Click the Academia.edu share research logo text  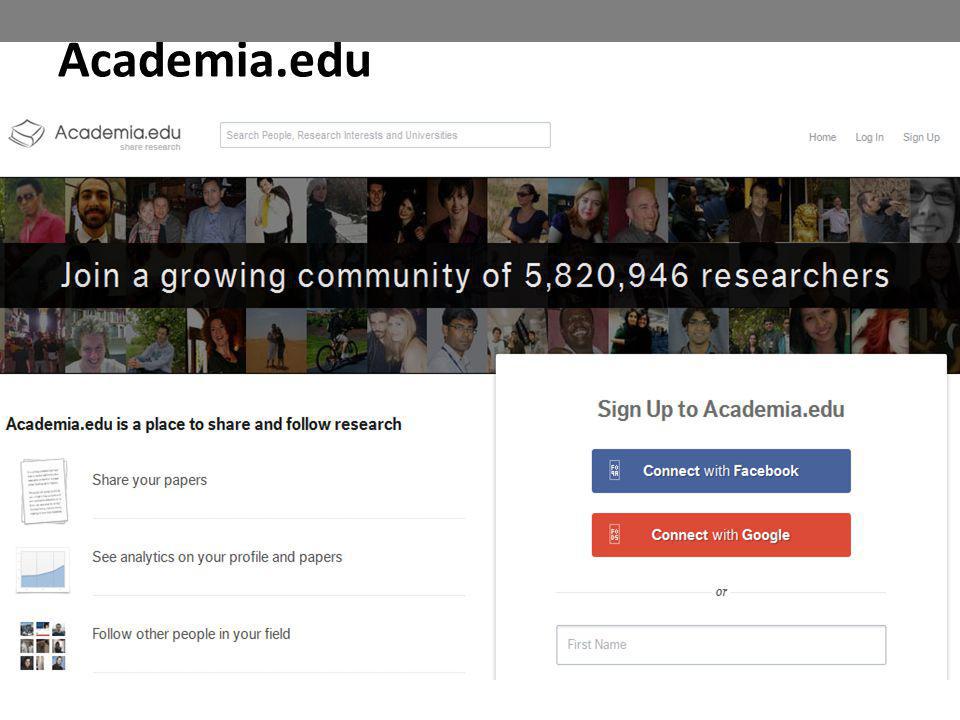118,136
